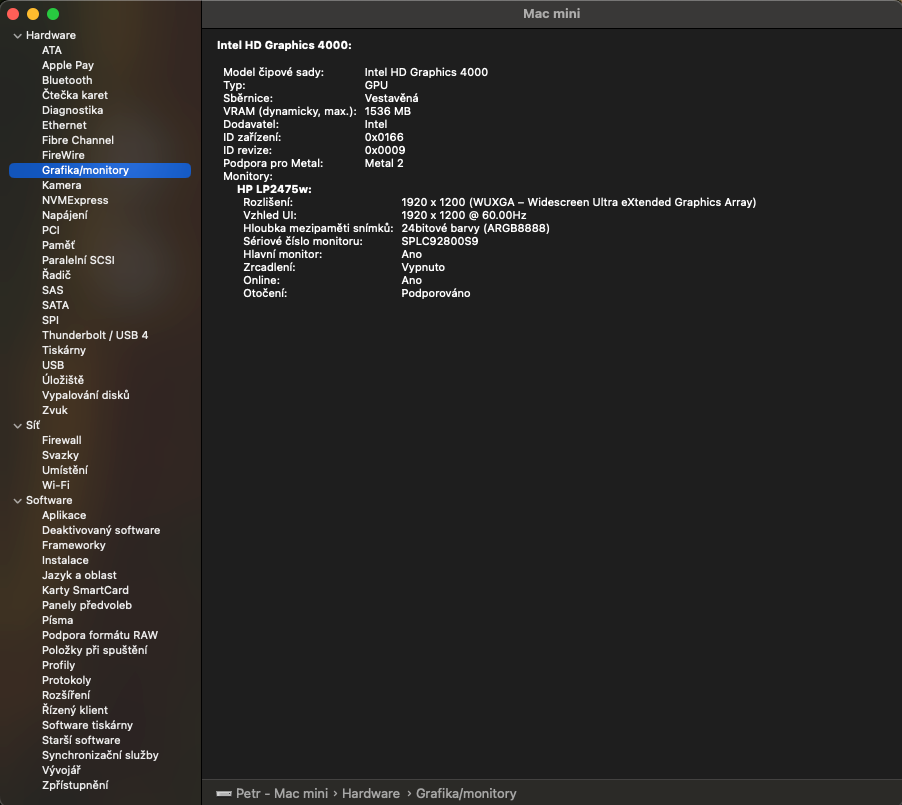The image size is (902, 805).
Task: Open Synchronizační služby entry
Action: coord(100,756)
